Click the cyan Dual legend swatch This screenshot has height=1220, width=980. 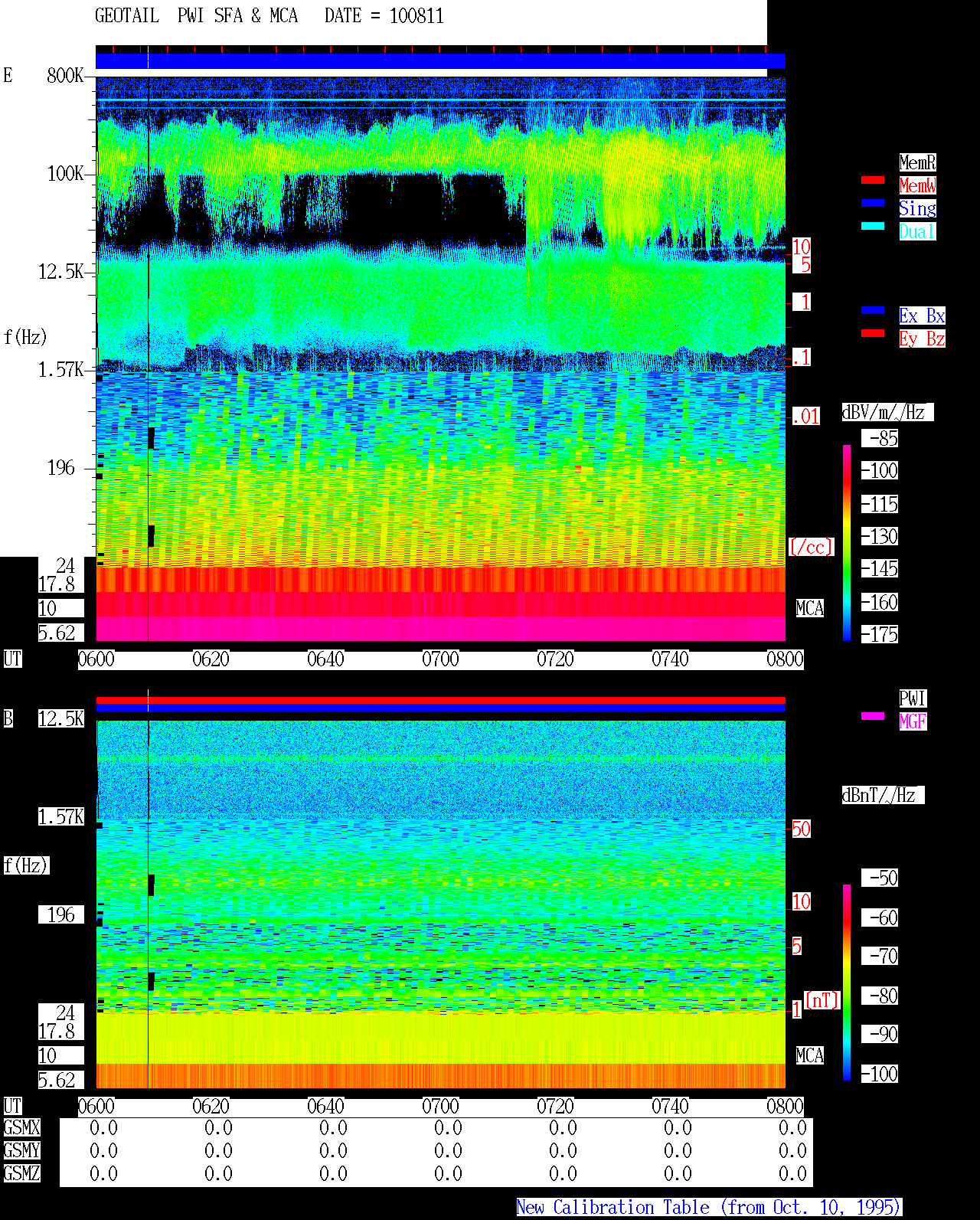(x=873, y=226)
